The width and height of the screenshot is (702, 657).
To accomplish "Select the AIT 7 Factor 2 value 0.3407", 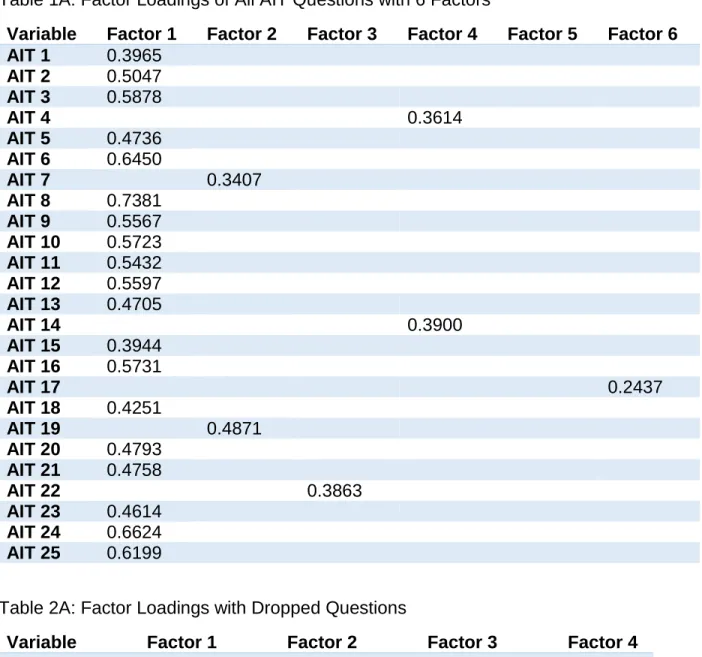I will (x=234, y=180).
